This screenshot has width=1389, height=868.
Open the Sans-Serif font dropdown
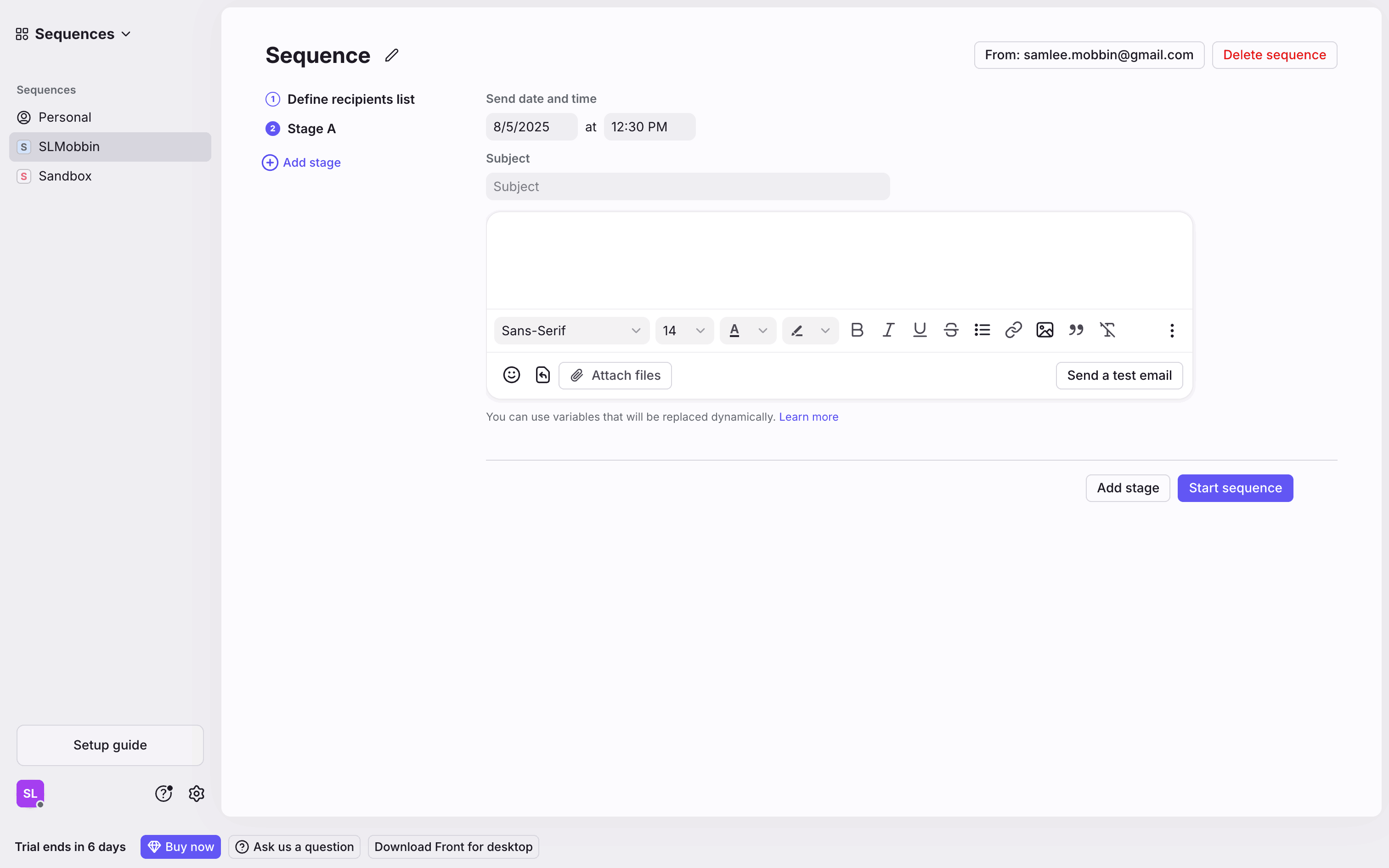(x=571, y=331)
